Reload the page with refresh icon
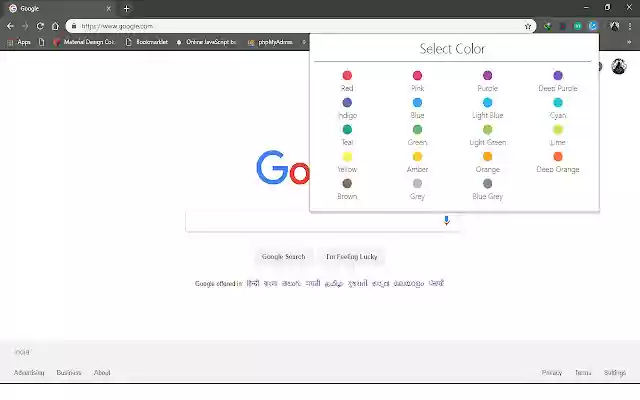 40,26
